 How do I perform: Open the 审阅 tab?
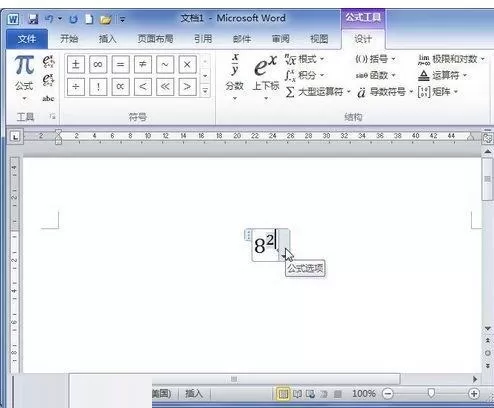click(x=281, y=39)
